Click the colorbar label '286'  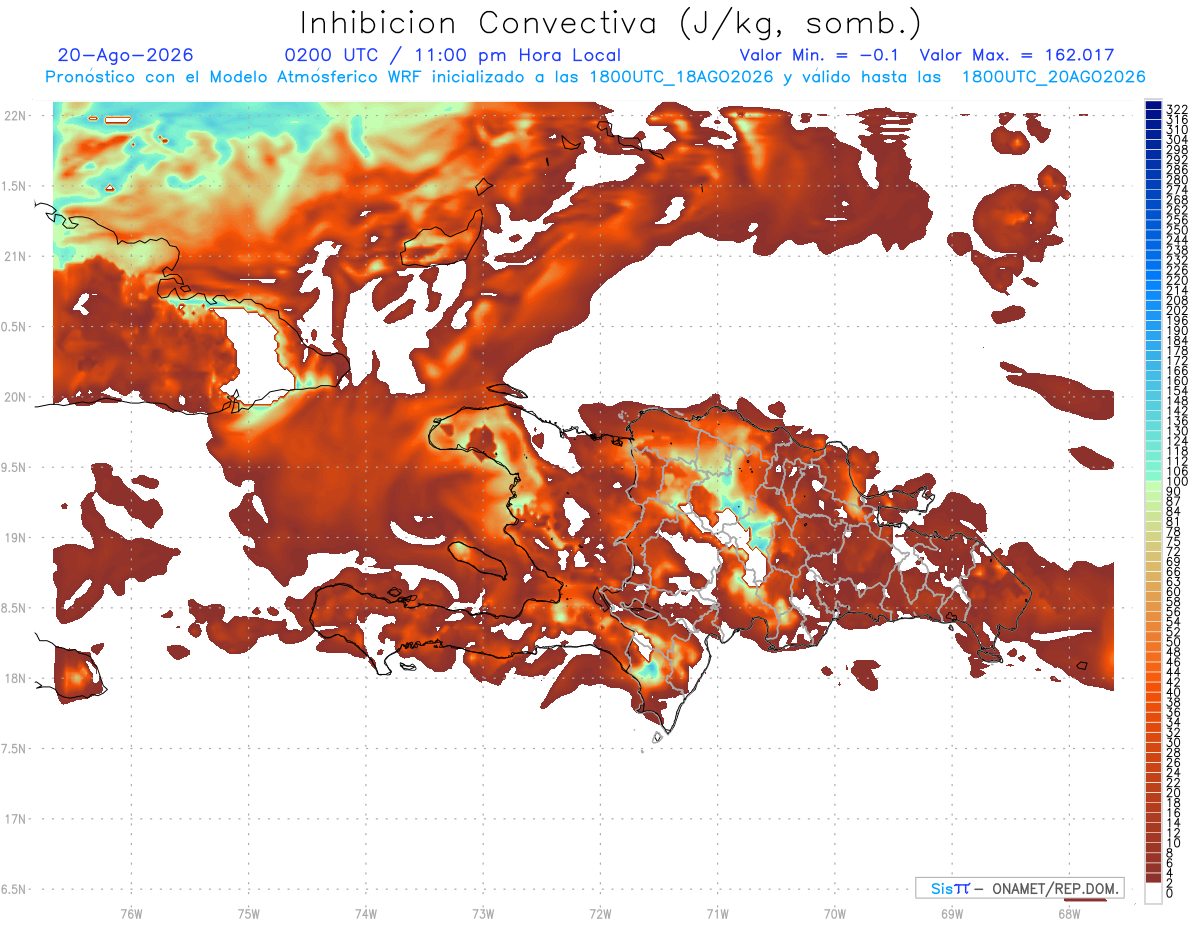(x=1178, y=169)
